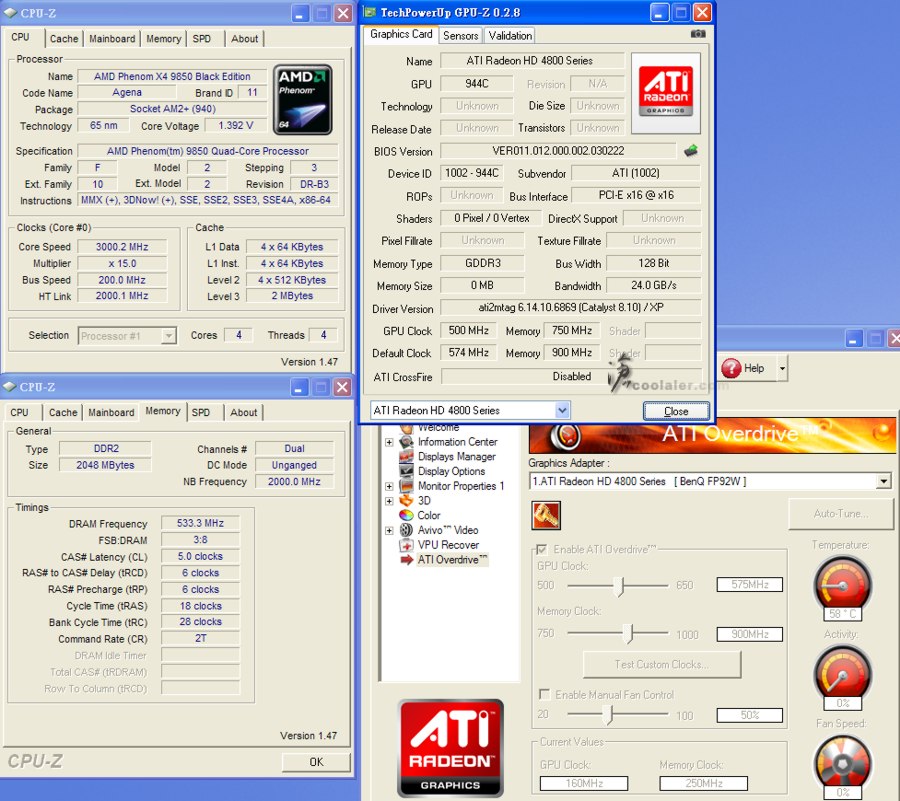Open the About tab in the Processor CPU-Z window
Image resolution: width=900 pixels, height=801 pixels.
pyautogui.click(x=245, y=38)
